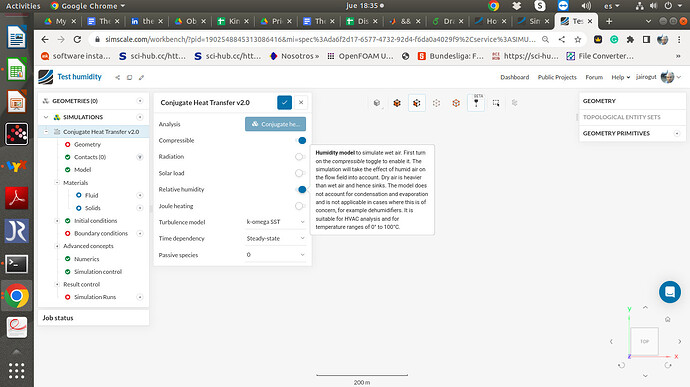Click the edit pencil icon beside project title

click(x=141, y=77)
